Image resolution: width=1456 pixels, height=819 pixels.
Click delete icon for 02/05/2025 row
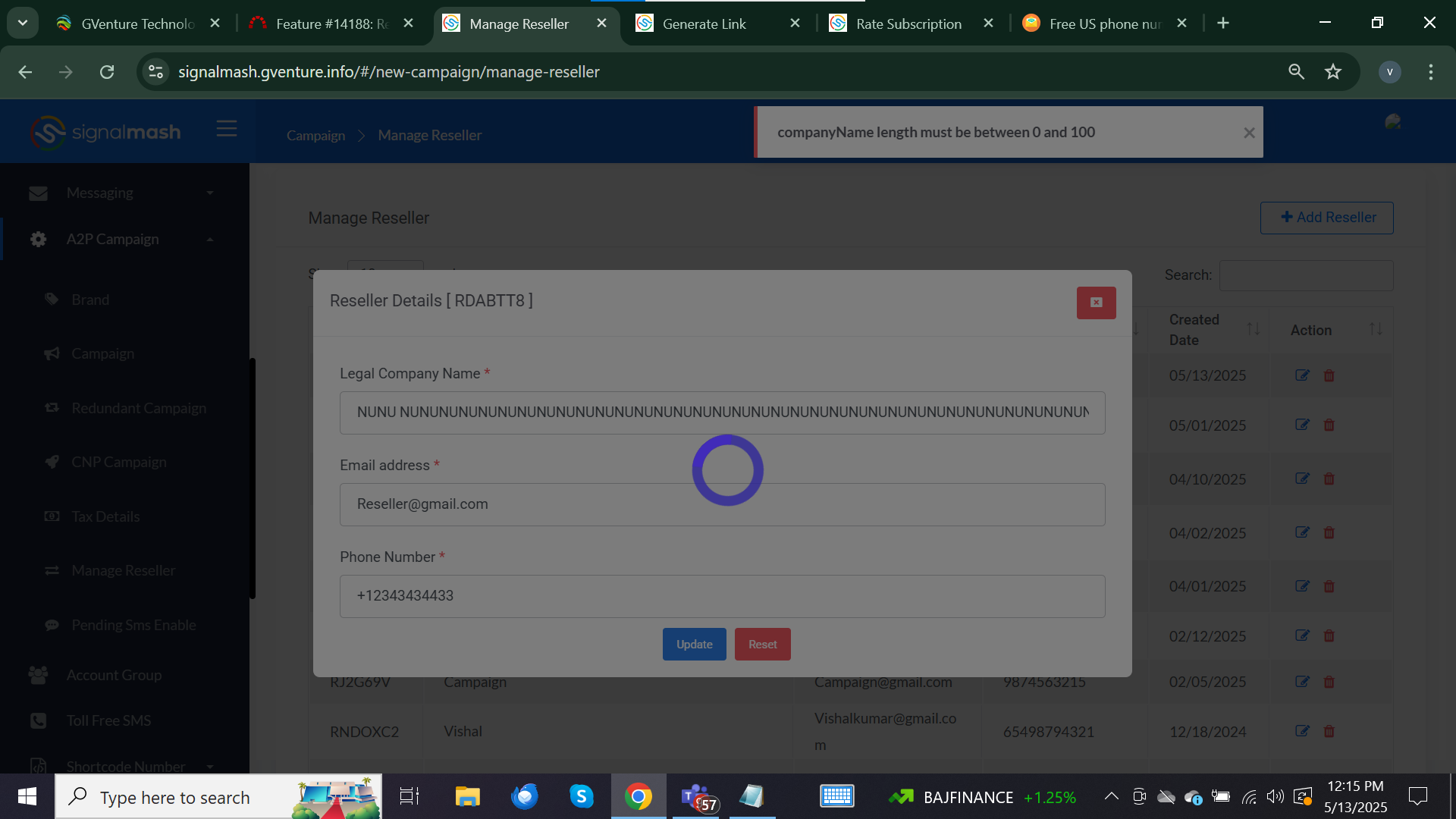point(1329,682)
